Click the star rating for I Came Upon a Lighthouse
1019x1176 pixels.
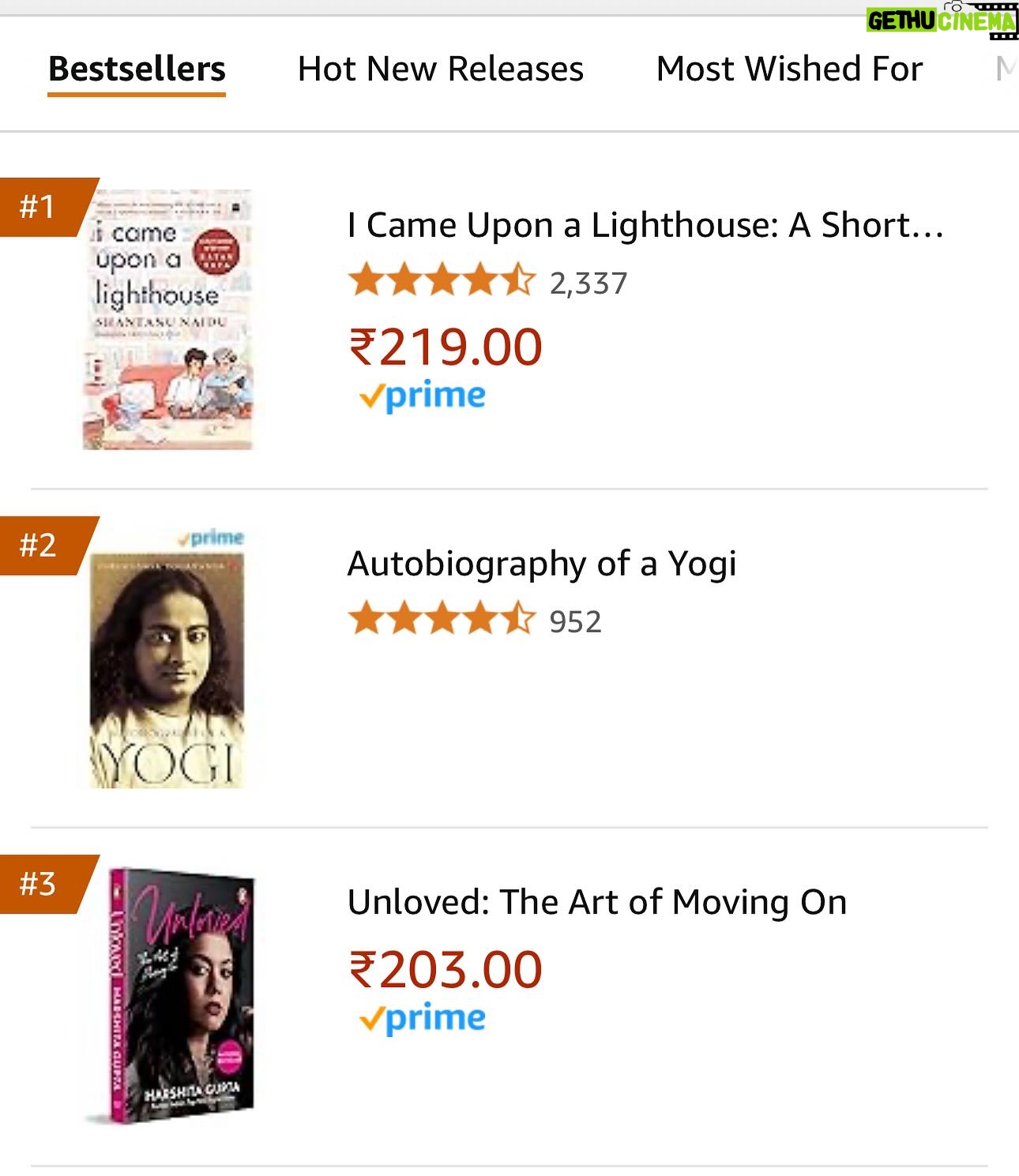441,281
